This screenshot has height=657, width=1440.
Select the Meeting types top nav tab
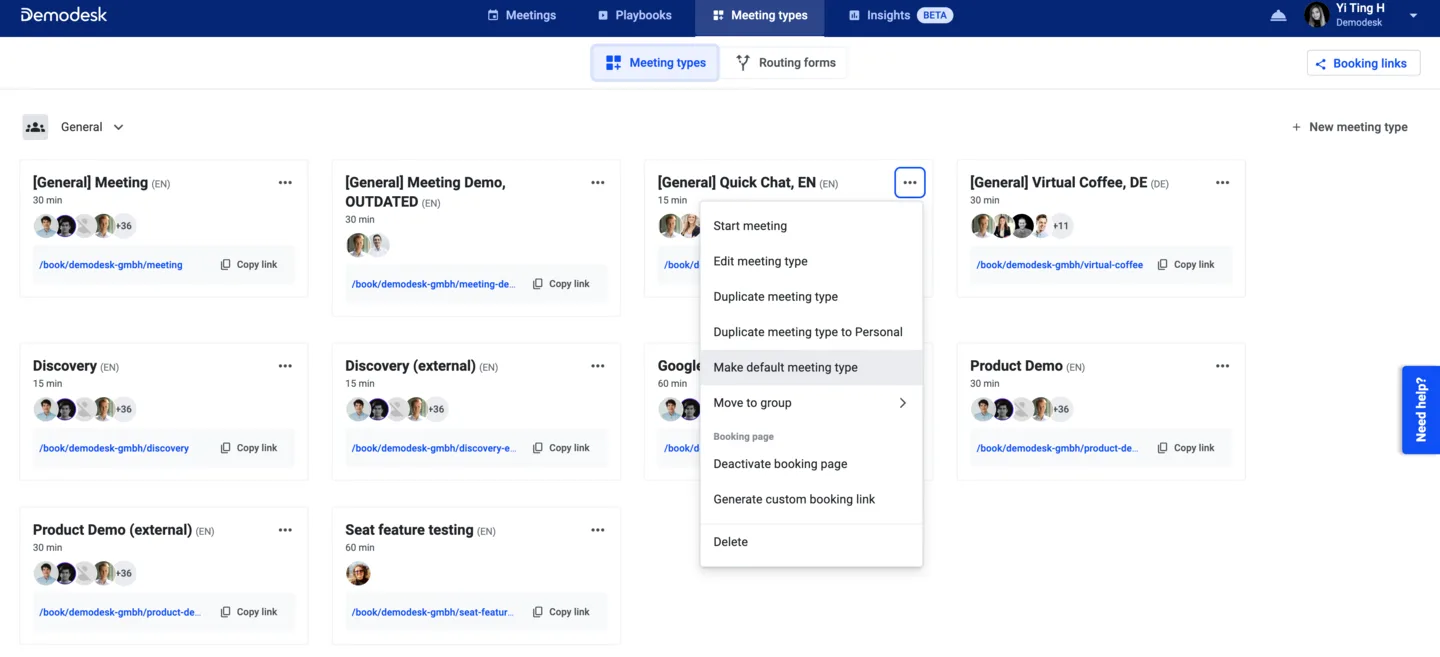(760, 15)
